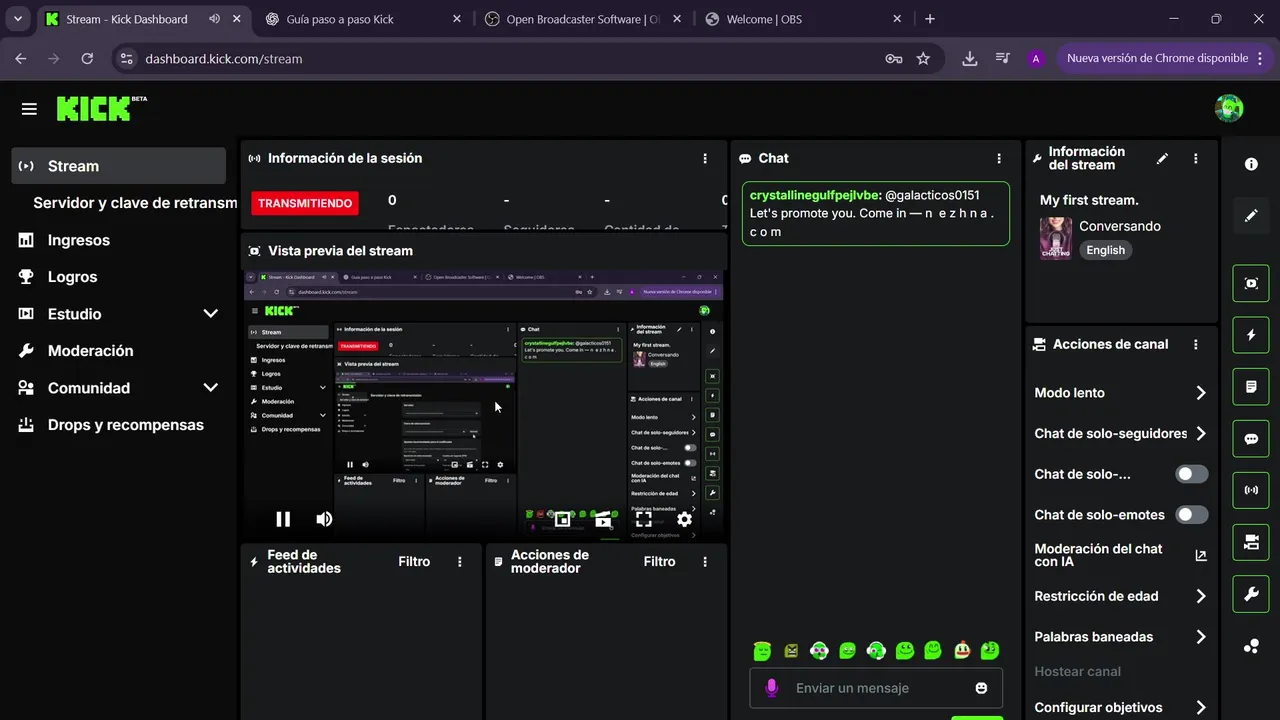This screenshot has width=1280, height=720.
Task: Open Feed de actividades kebab menu
Action: [460, 562]
